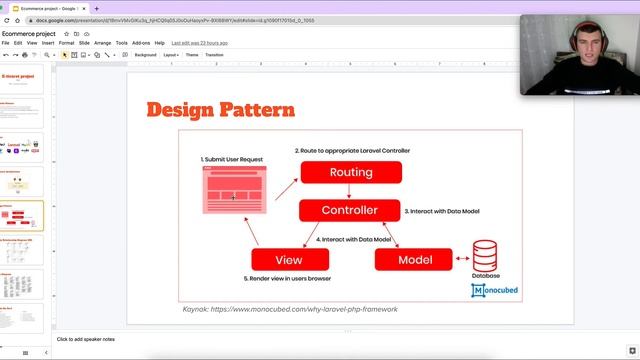Click the Model box in the diagram
The width and height of the screenshot is (640, 360).
point(413,260)
